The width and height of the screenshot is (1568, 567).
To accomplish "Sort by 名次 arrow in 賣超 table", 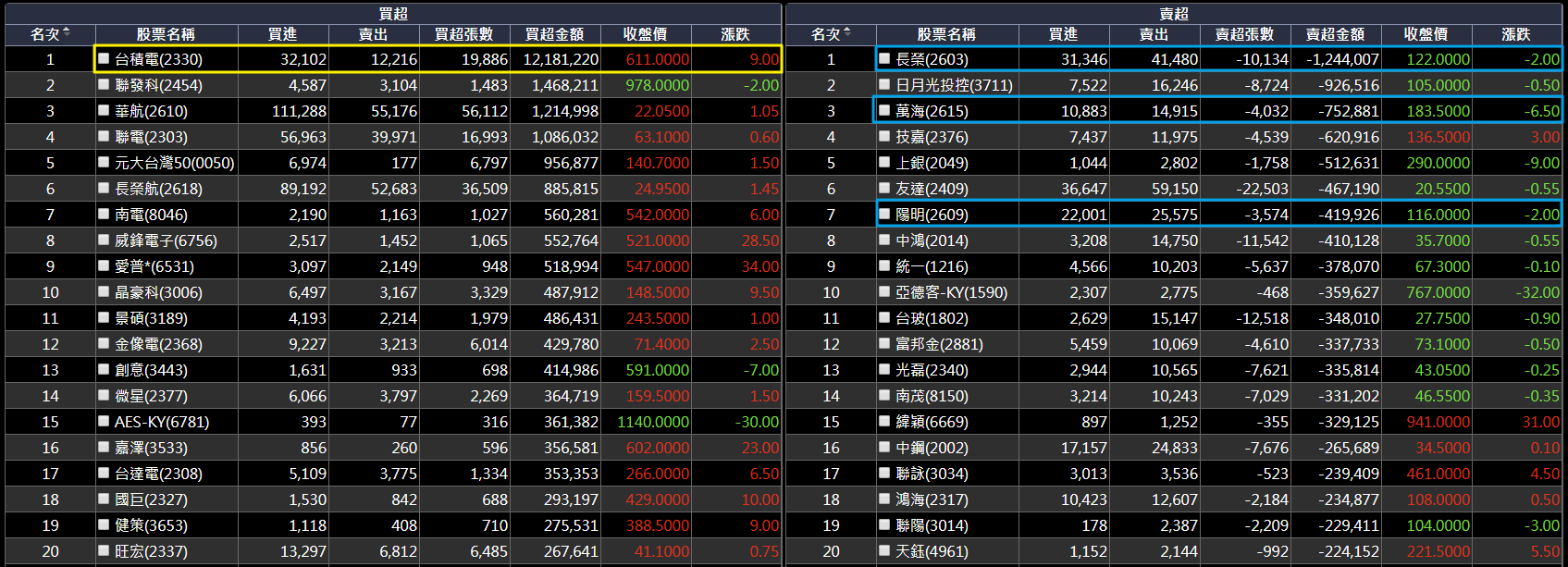I will pyautogui.click(x=847, y=33).
